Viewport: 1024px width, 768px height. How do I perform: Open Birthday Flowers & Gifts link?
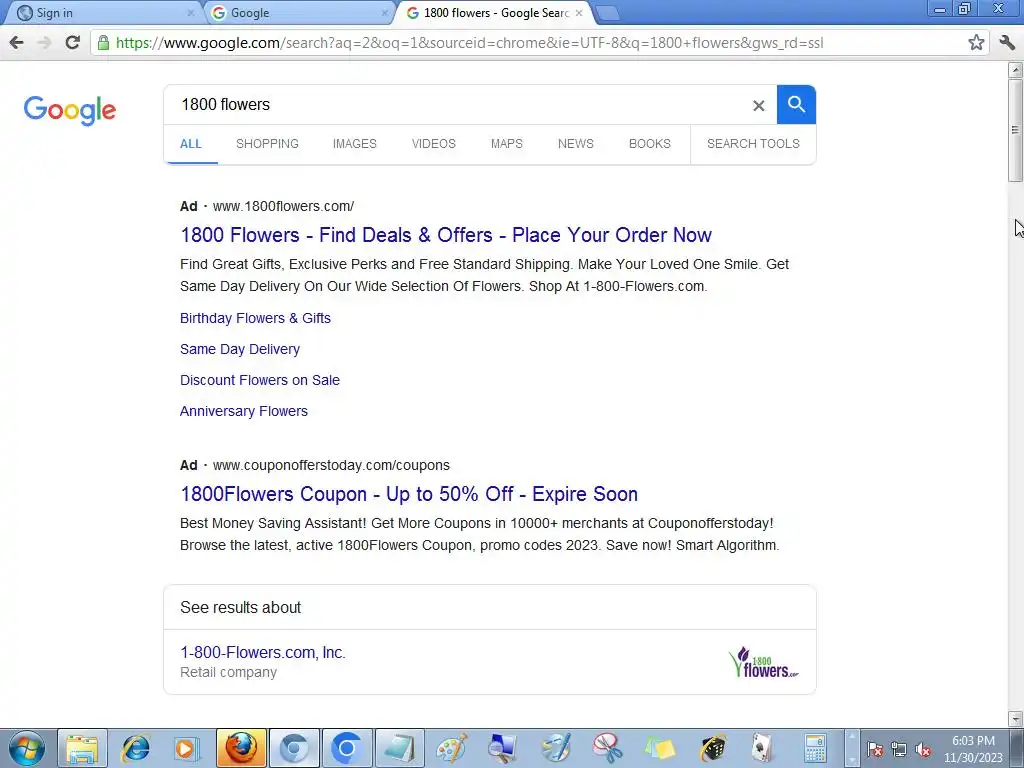click(x=255, y=318)
